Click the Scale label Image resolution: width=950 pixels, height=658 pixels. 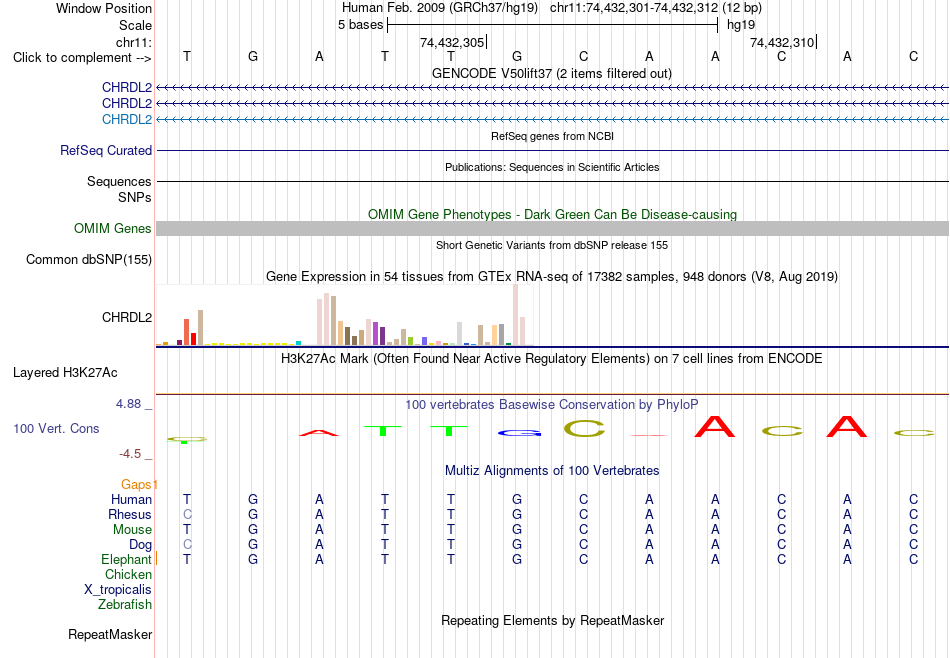pyautogui.click(x=135, y=25)
